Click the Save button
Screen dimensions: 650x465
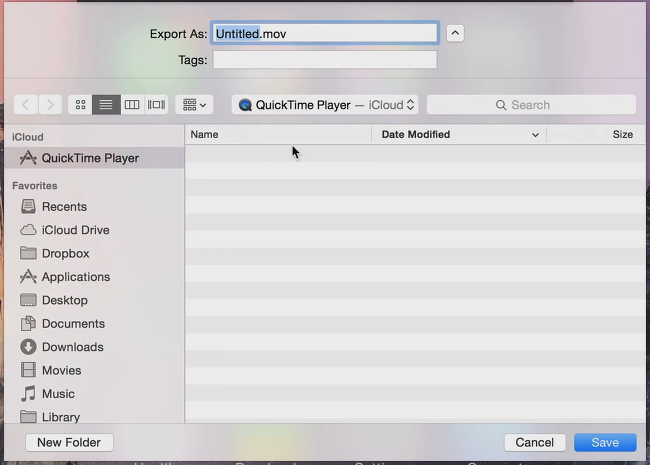click(x=605, y=443)
